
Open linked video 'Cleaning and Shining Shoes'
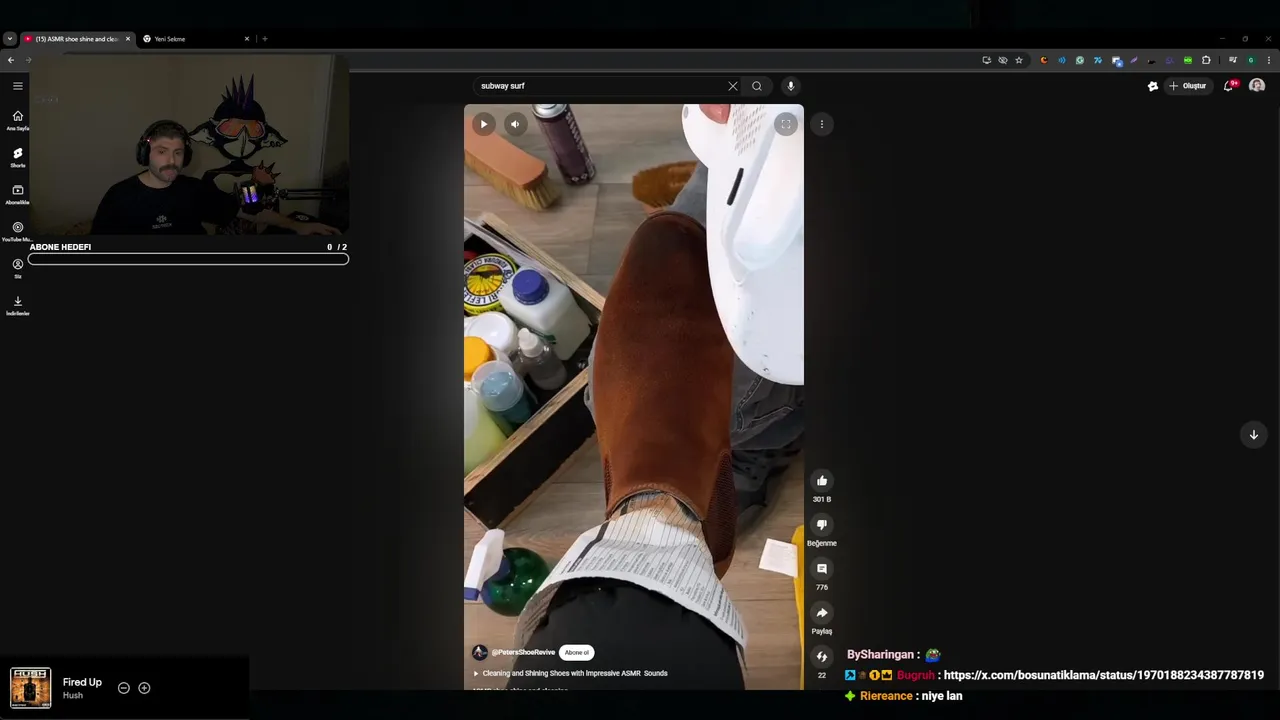pyautogui.click(x=570, y=673)
